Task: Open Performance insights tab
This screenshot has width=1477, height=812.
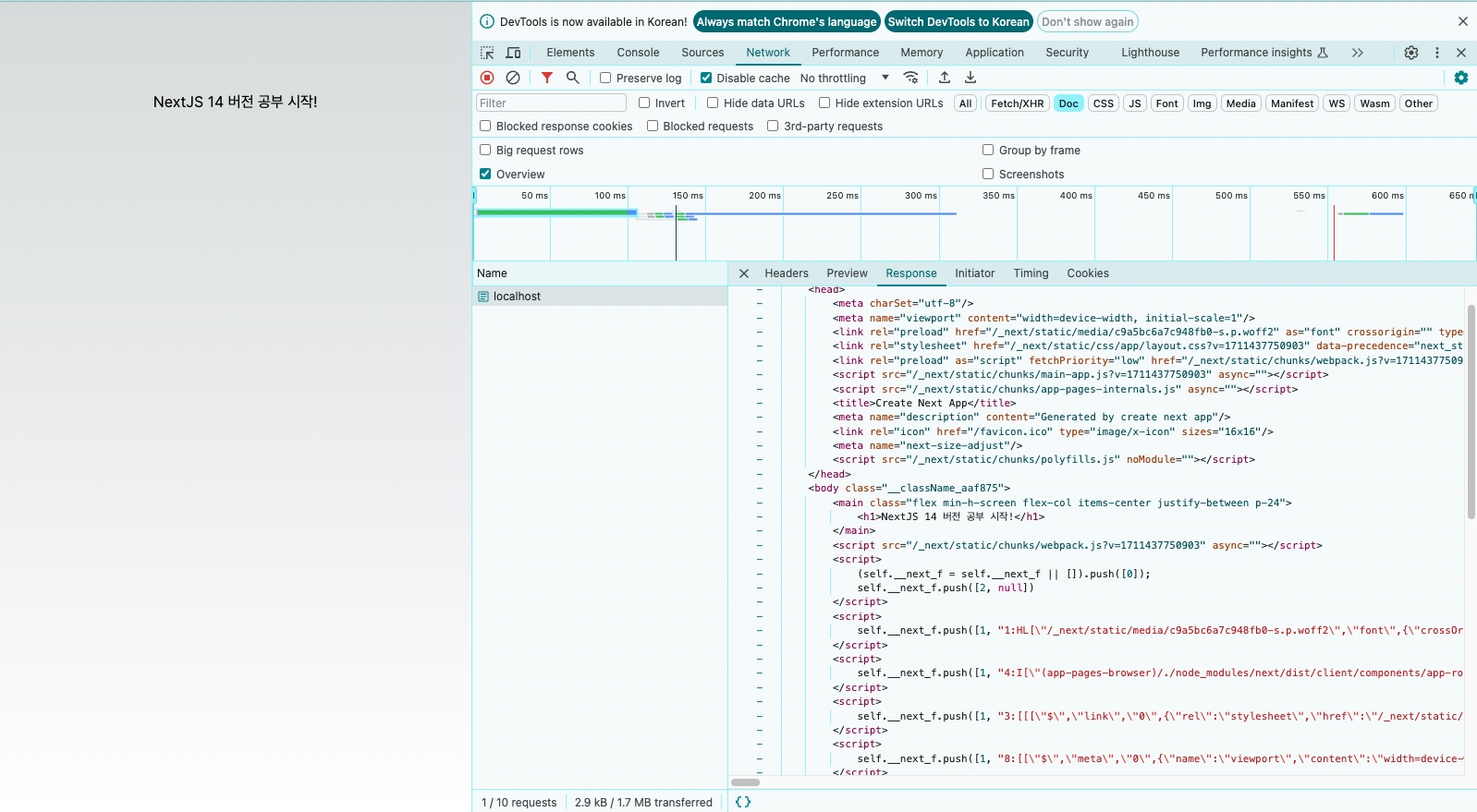Action: 1263,53
